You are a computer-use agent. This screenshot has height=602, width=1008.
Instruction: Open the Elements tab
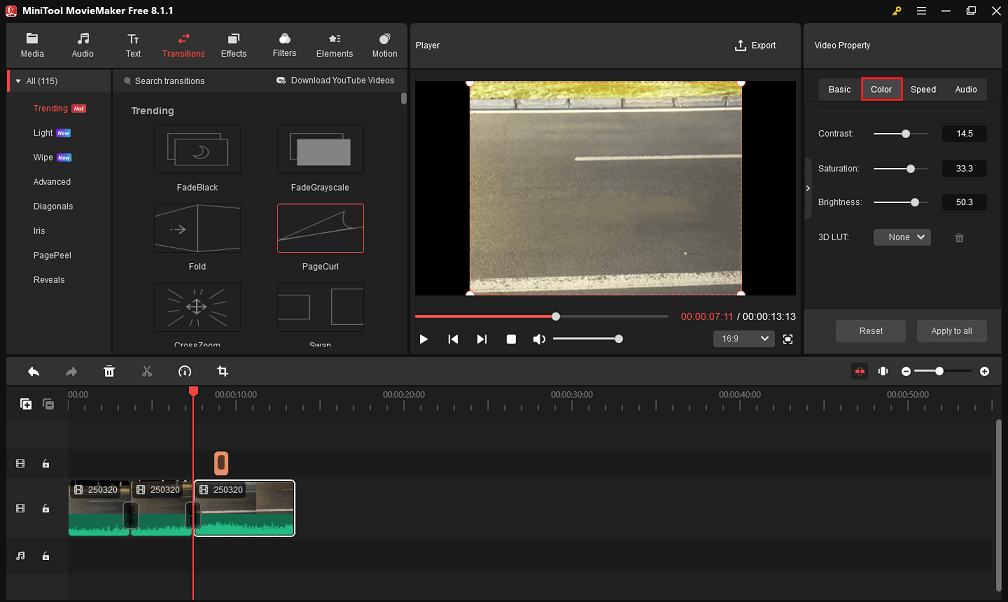click(x=334, y=46)
